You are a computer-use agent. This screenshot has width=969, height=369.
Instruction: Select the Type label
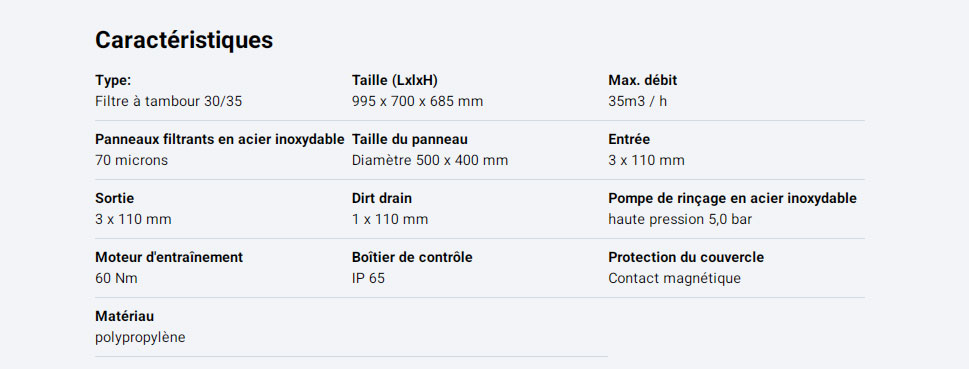113,80
